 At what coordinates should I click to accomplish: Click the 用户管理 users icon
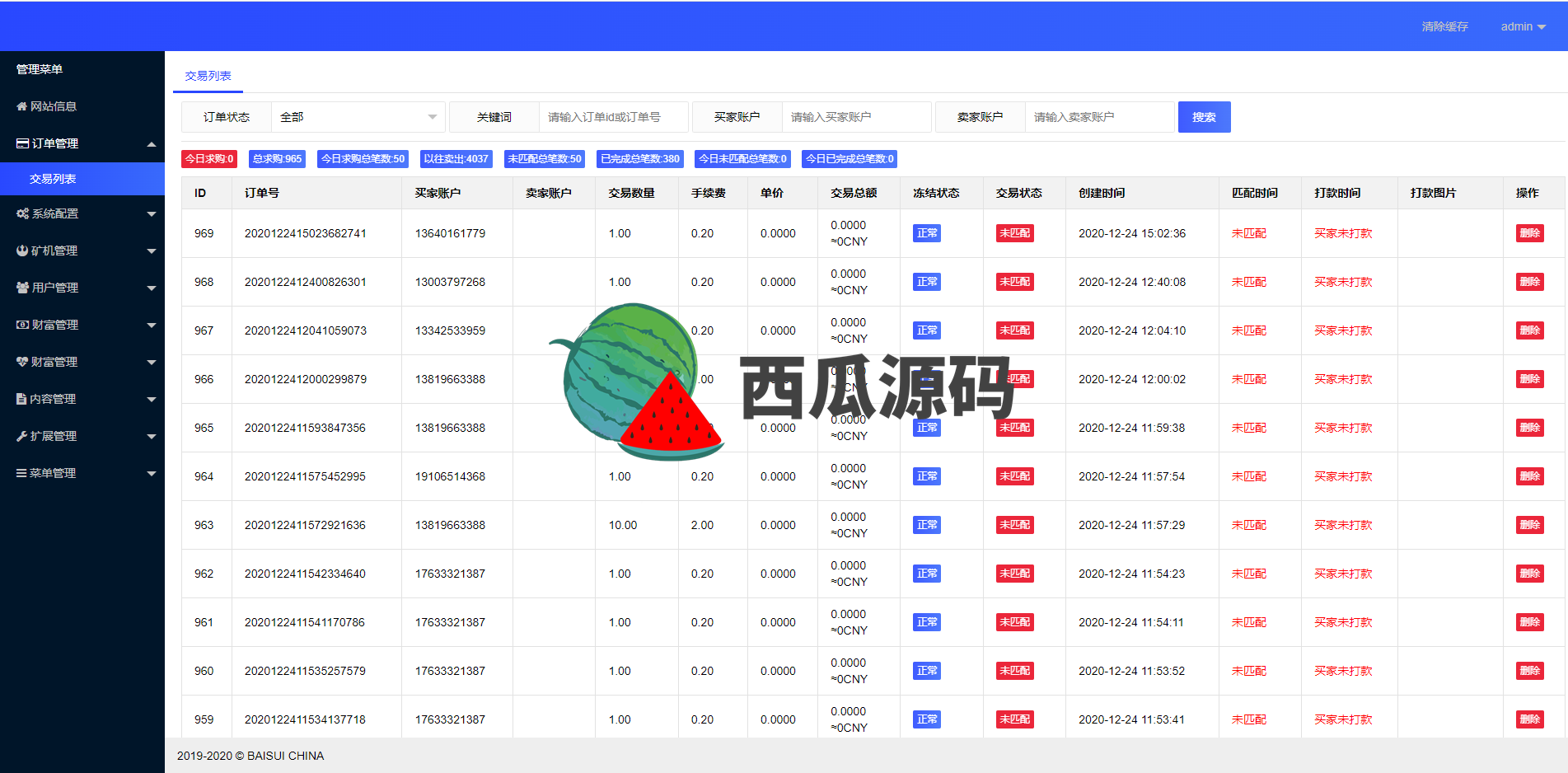[x=22, y=288]
